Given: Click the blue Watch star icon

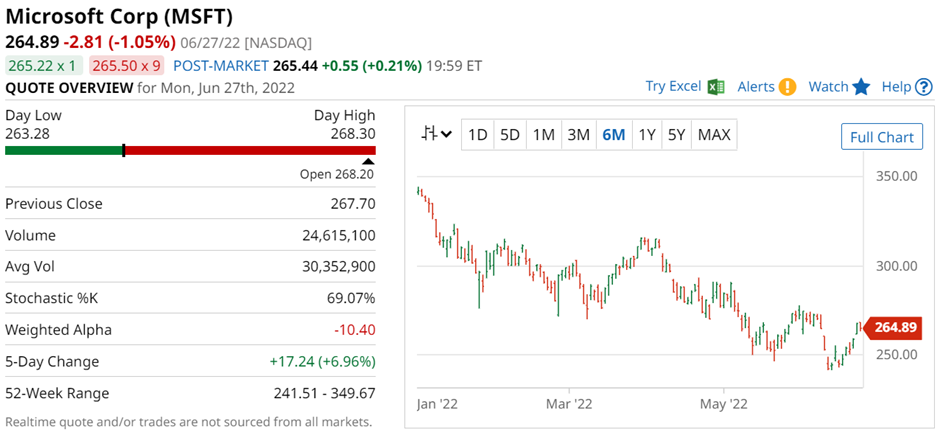Looking at the screenshot, I should (862, 87).
